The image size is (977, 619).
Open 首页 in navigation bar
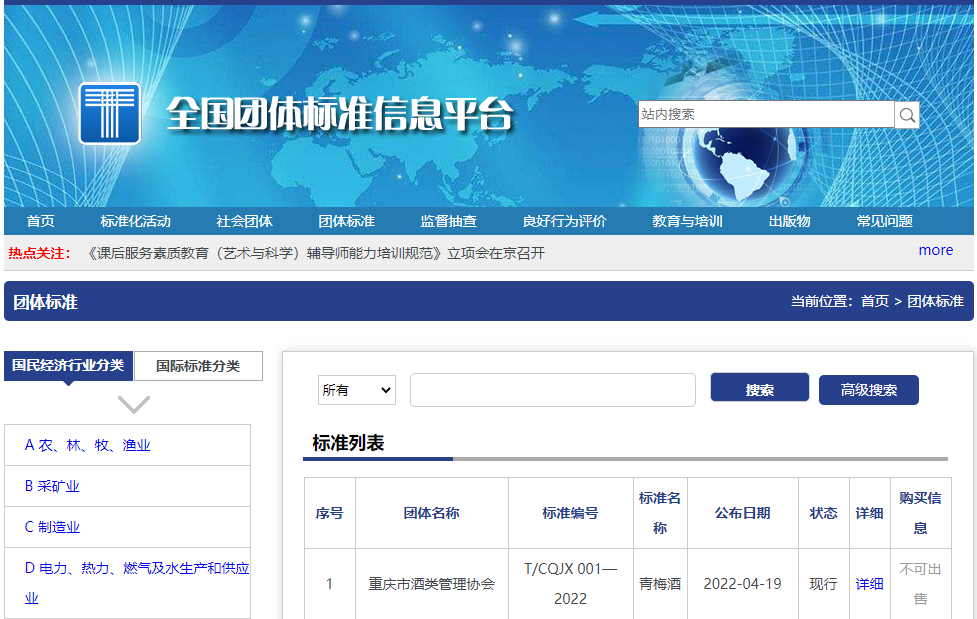41,221
